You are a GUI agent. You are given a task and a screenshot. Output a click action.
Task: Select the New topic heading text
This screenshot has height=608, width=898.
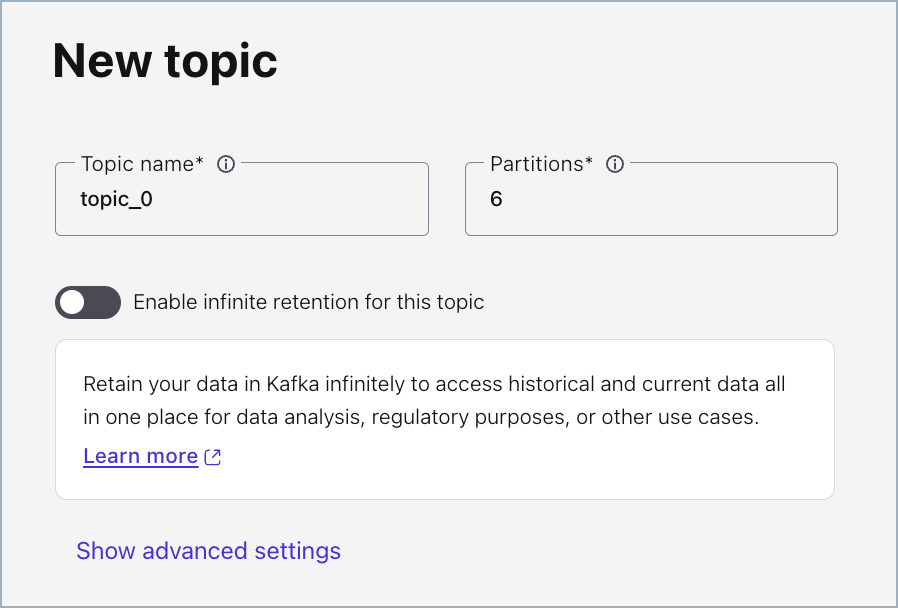pyautogui.click(x=165, y=61)
